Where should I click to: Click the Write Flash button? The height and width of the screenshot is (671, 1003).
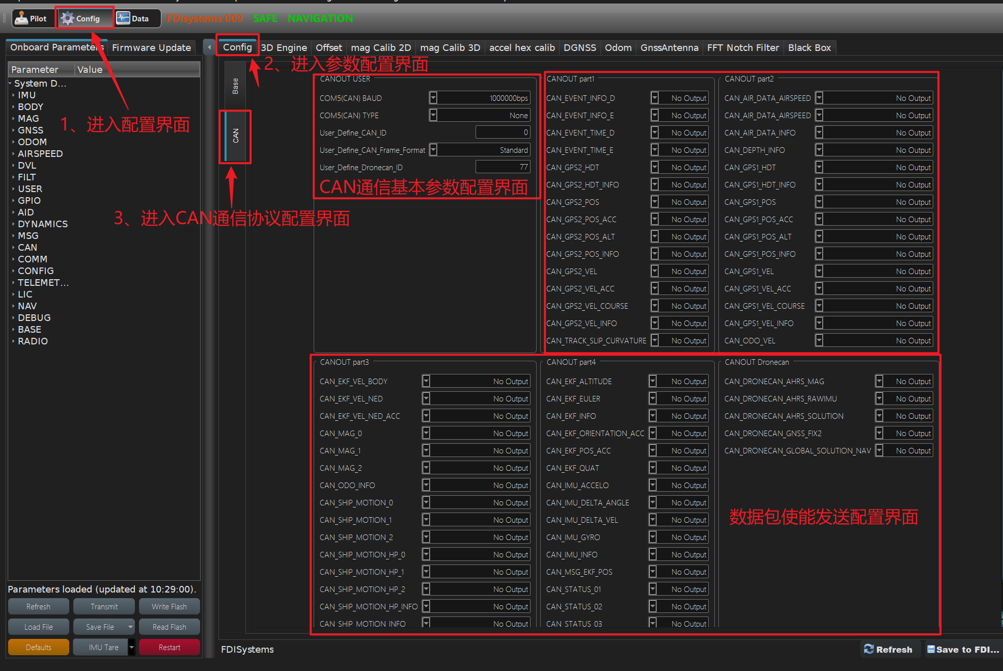tap(169, 606)
